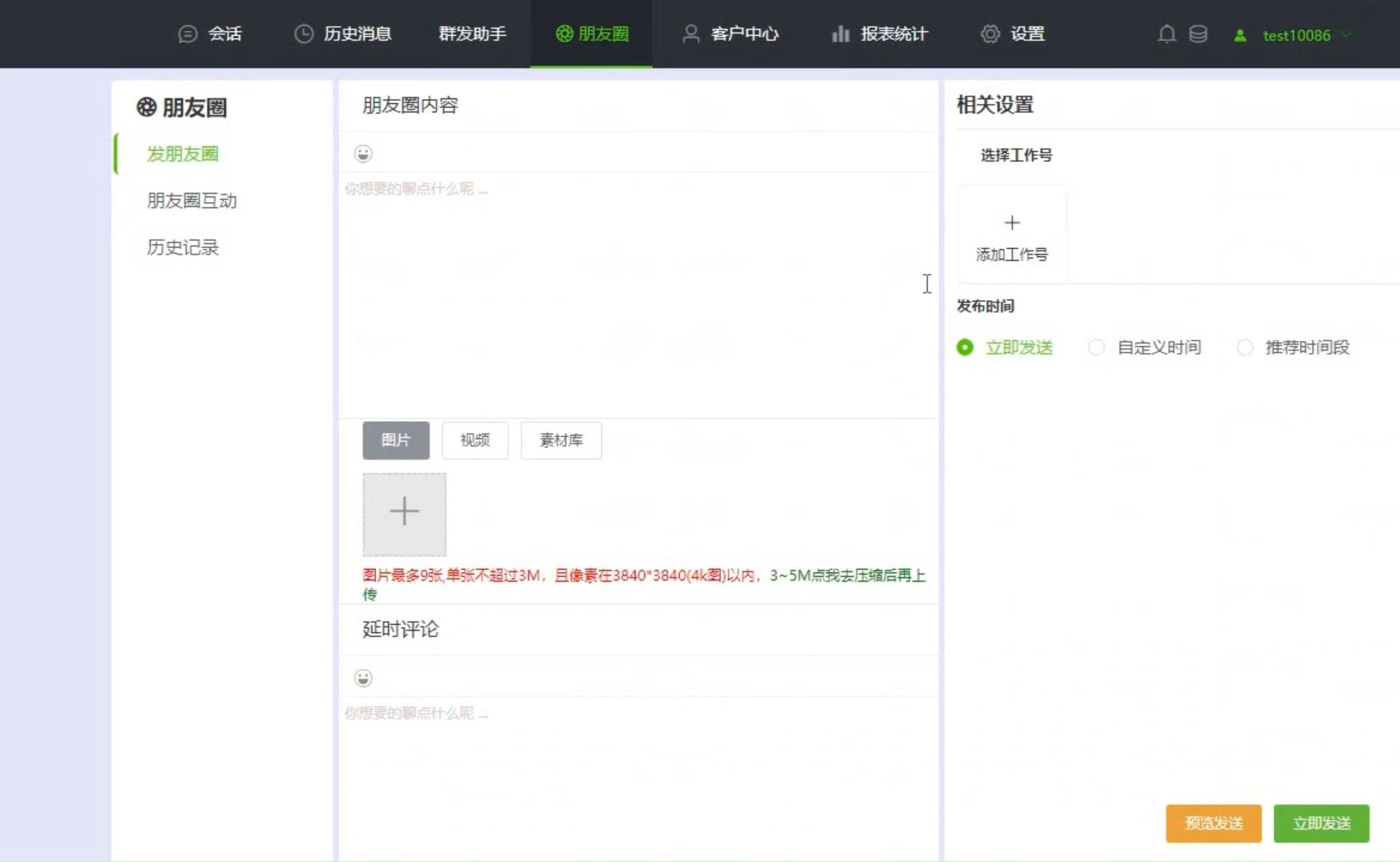Click the person icon beside 客户中心
This screenshot has width=1400, height=862.
pos(691,34)
